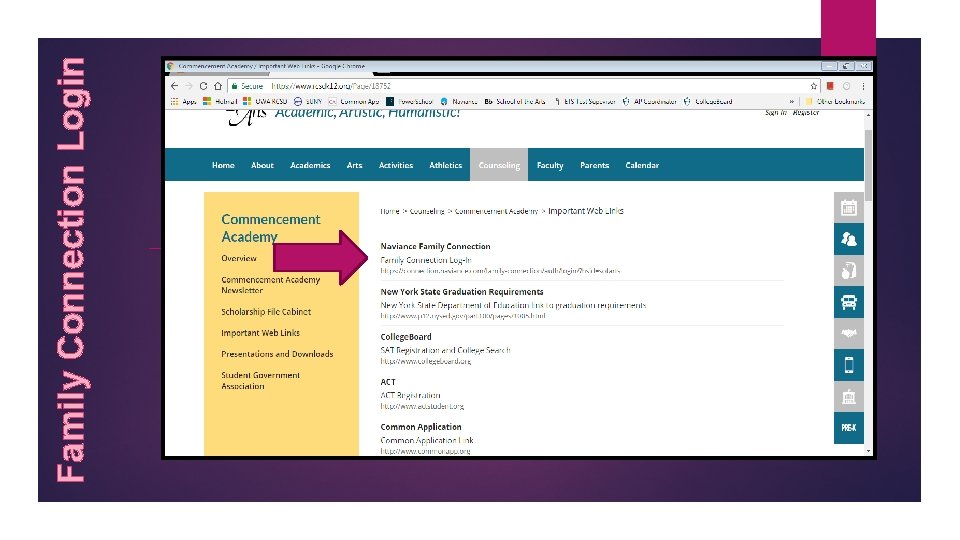
Task: Open the Arts navigation menu item
Action: (x=354, y=165)
